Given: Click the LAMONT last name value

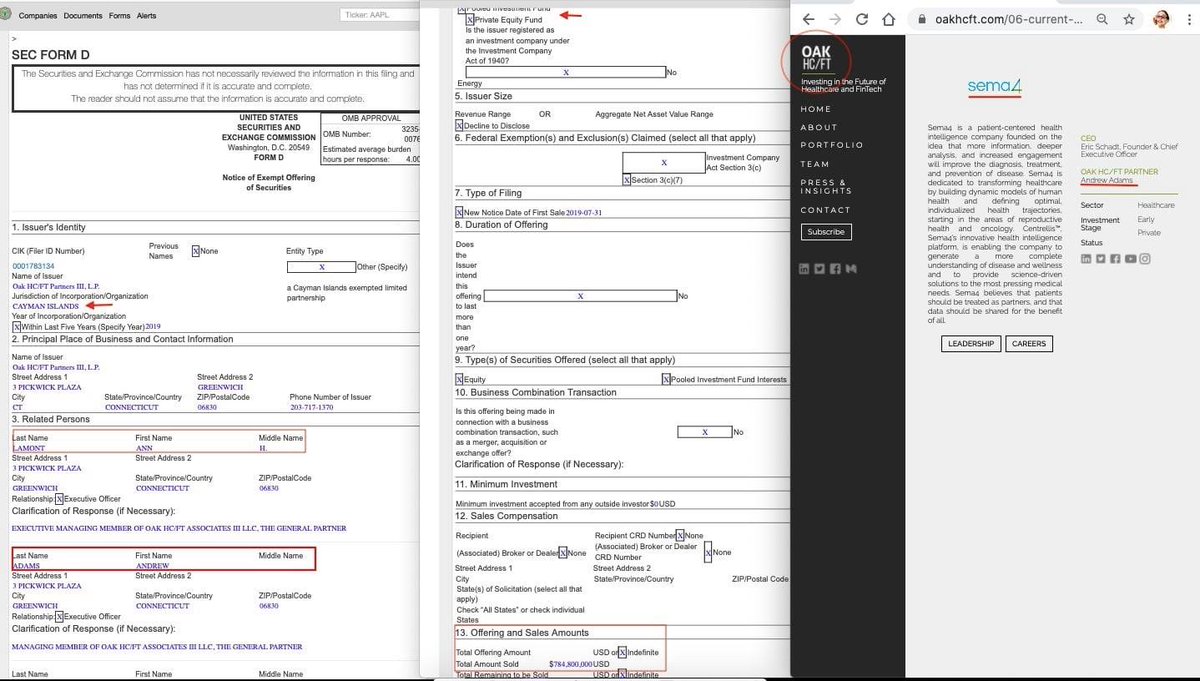Looking at the screenshot, I should pyautogui.click(x=29, y=448).
